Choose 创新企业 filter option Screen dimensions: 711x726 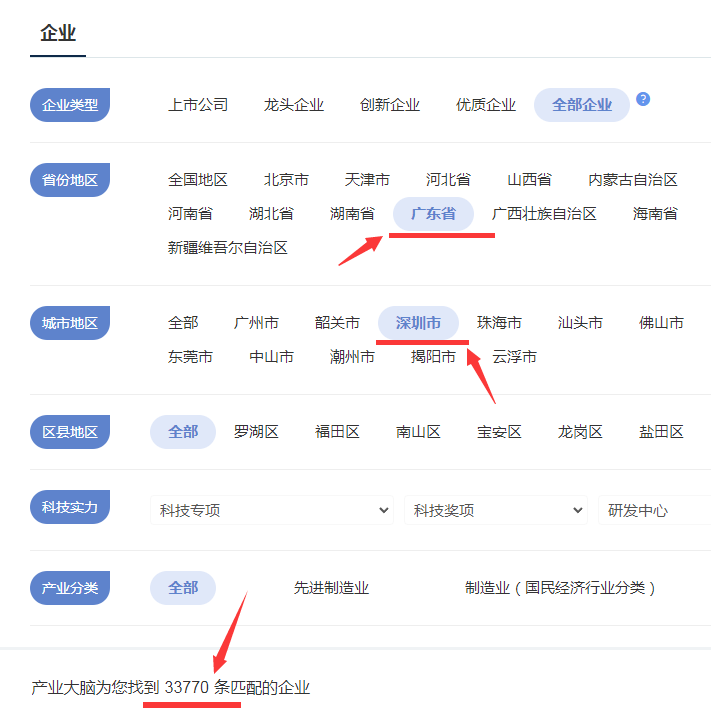(390, 105)
